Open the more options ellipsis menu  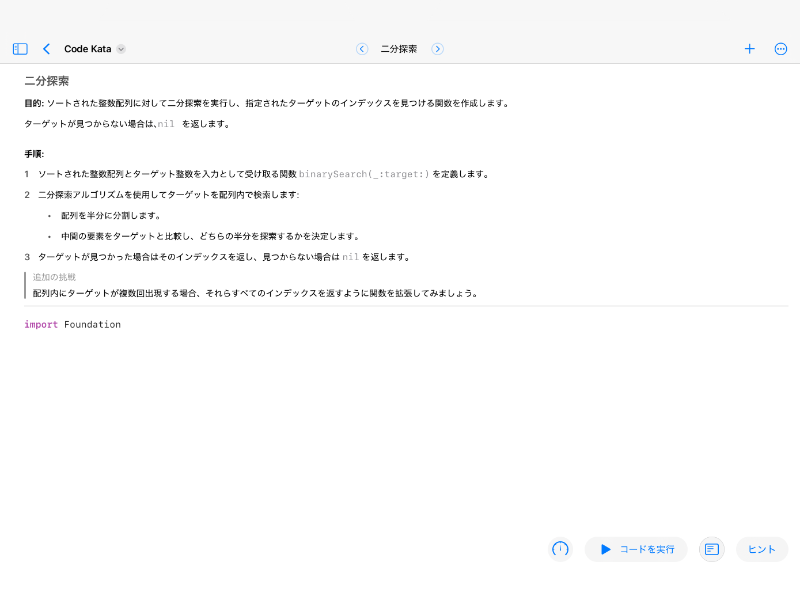[x=781, y=48]
